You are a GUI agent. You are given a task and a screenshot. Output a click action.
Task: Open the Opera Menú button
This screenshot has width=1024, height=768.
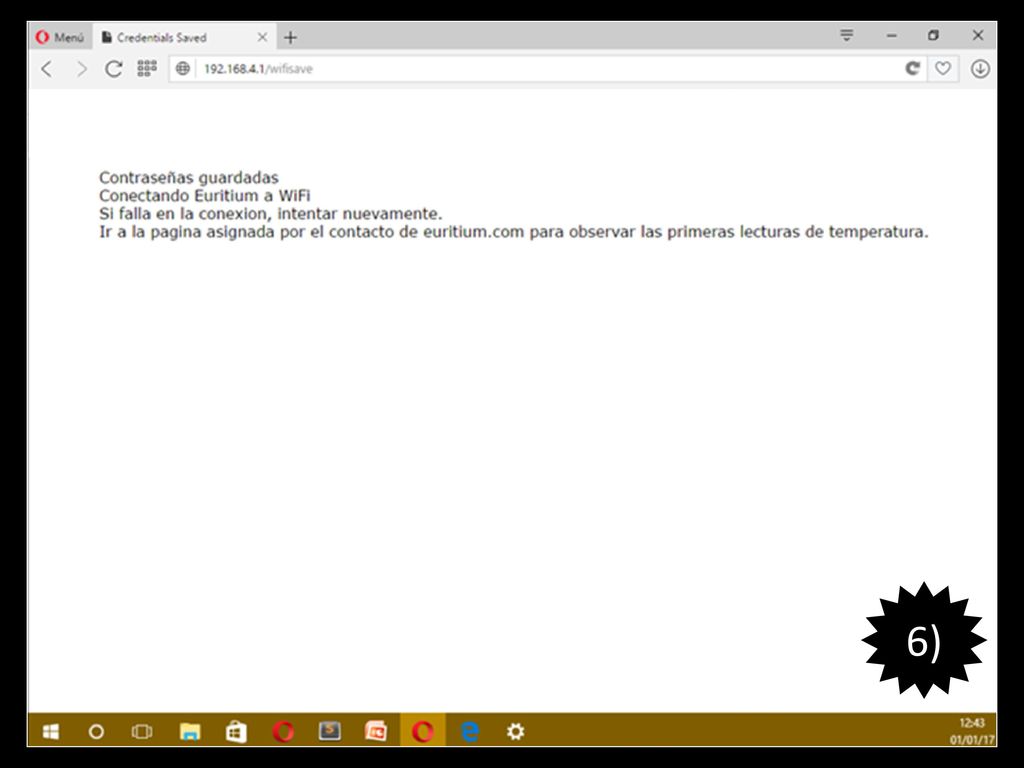click(60, 37)
